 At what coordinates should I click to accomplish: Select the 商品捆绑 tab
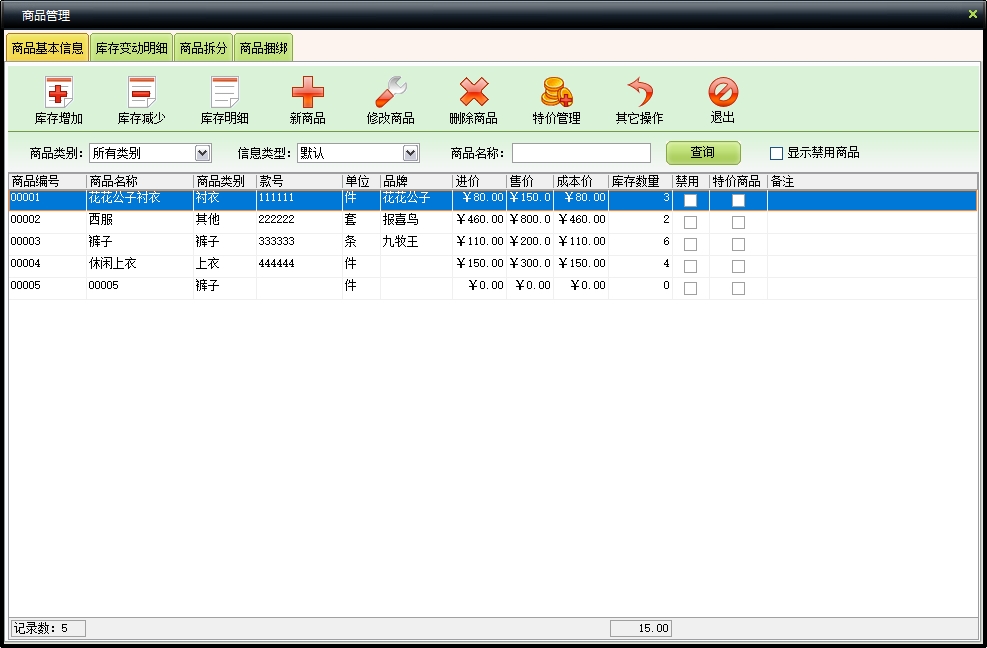point(263,48)
